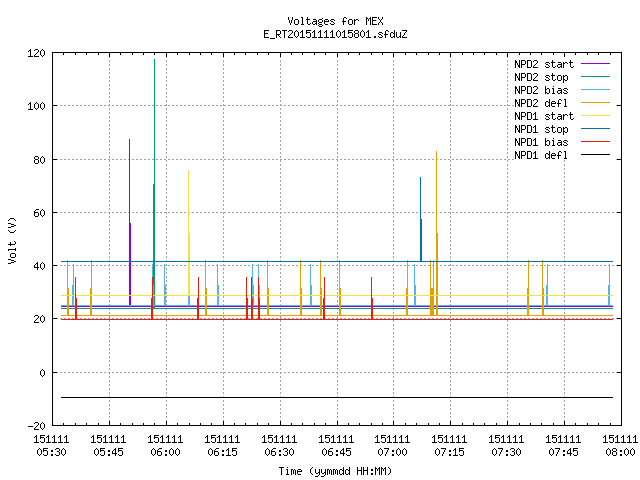Click the y-axis tick value 100
Screen dimensions: 640x480
point(36,106)
